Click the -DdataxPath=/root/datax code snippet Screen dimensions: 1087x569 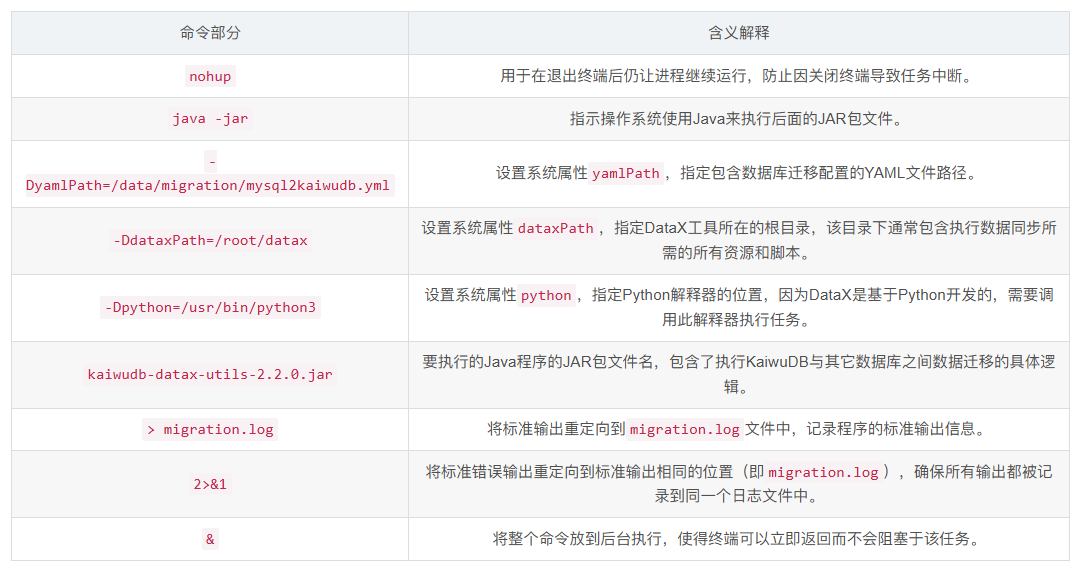tap(210, 240)
